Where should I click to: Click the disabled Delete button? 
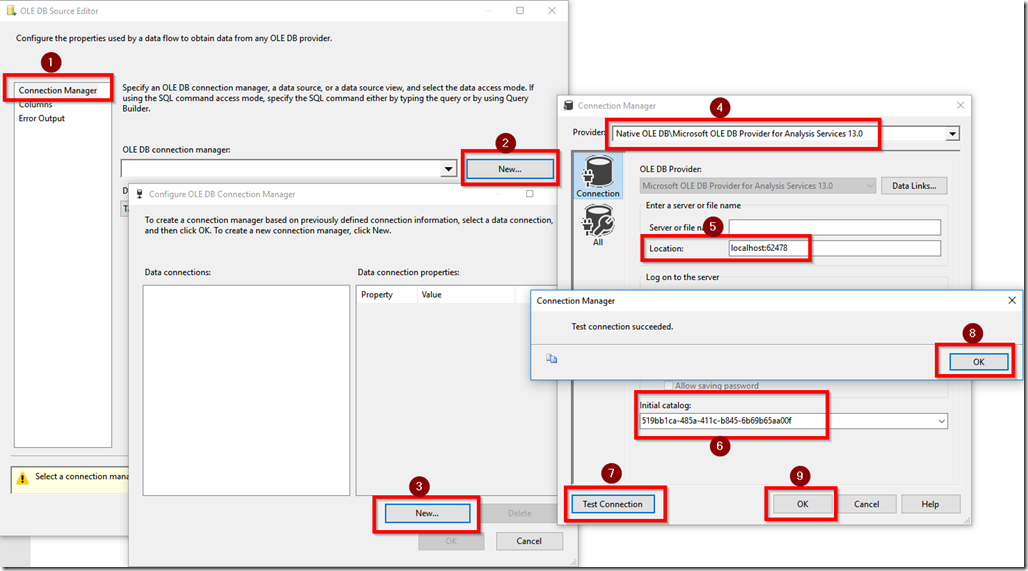[519, 513]
